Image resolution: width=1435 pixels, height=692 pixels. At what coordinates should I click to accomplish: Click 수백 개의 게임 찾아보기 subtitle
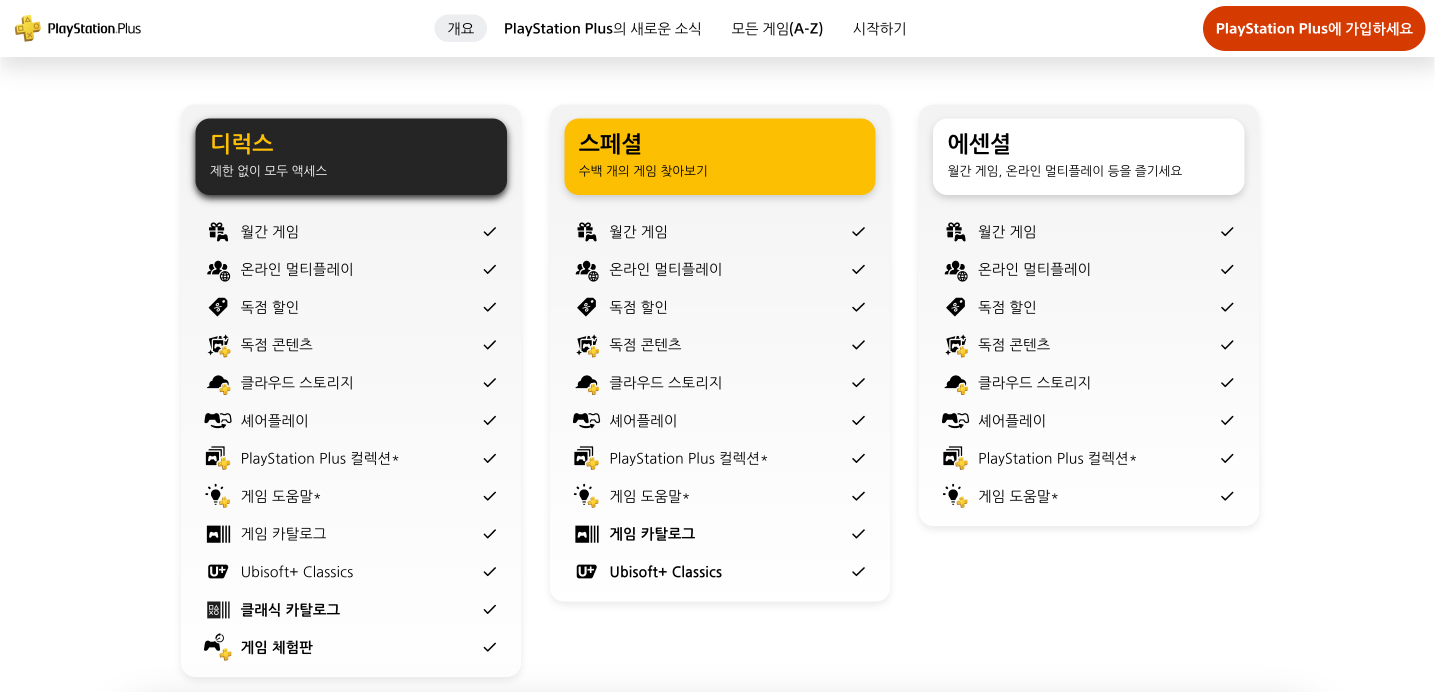(643, 171)
